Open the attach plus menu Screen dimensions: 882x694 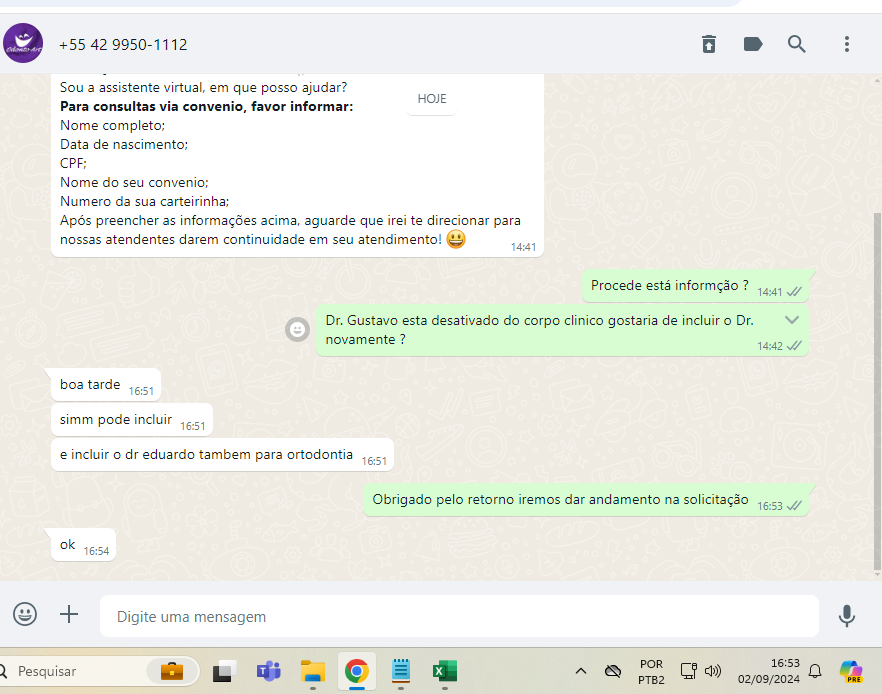69,614
